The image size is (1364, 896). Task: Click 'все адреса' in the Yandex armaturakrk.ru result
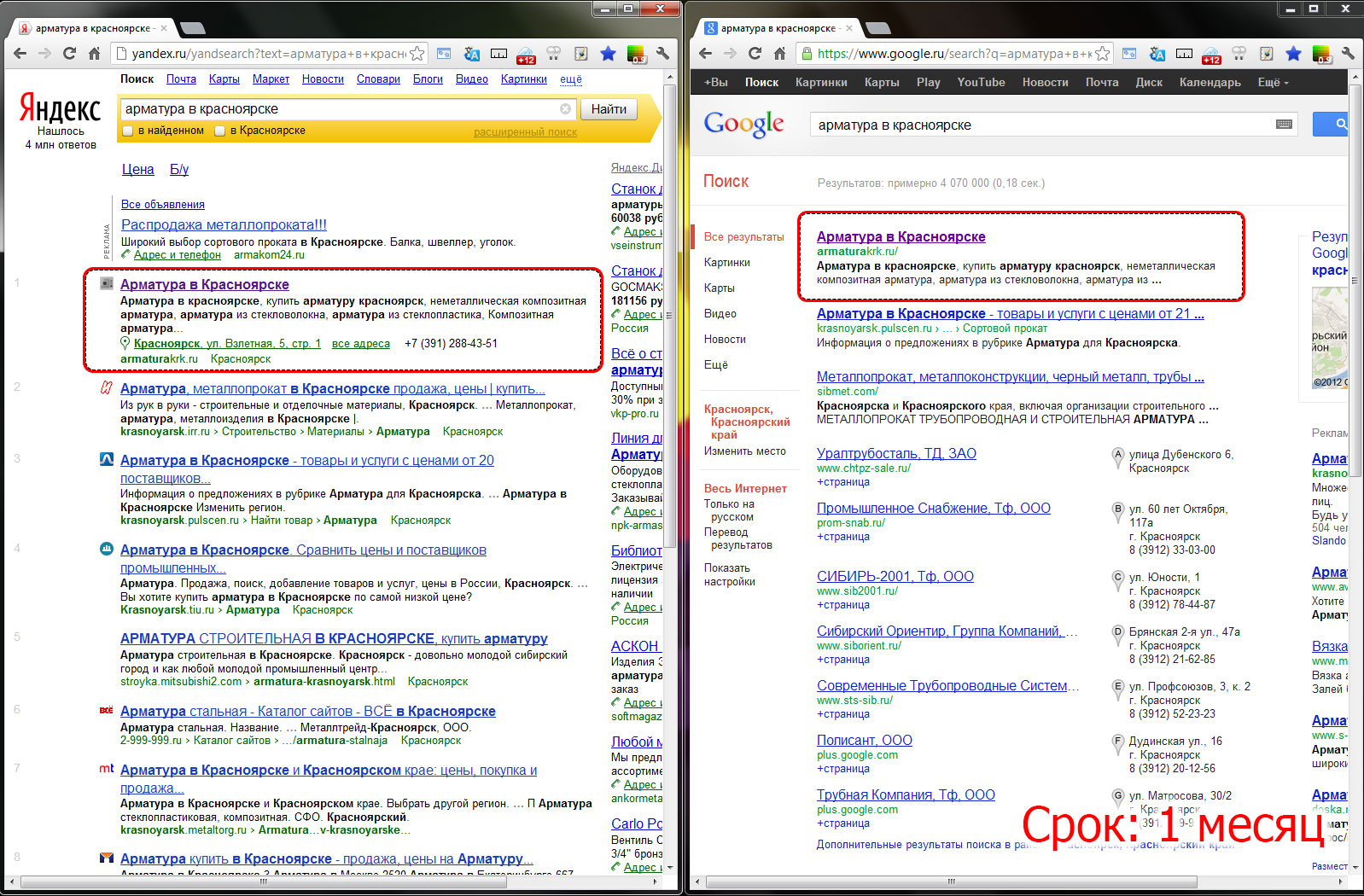pos(360,344)
